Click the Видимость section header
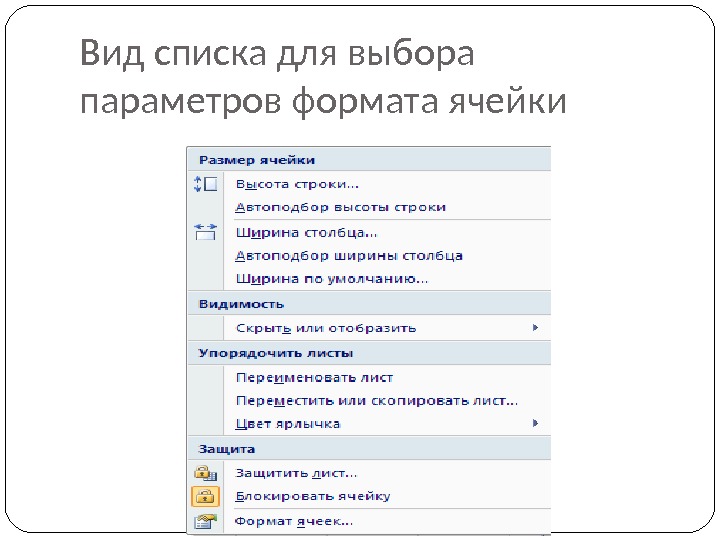 (369, 304)
